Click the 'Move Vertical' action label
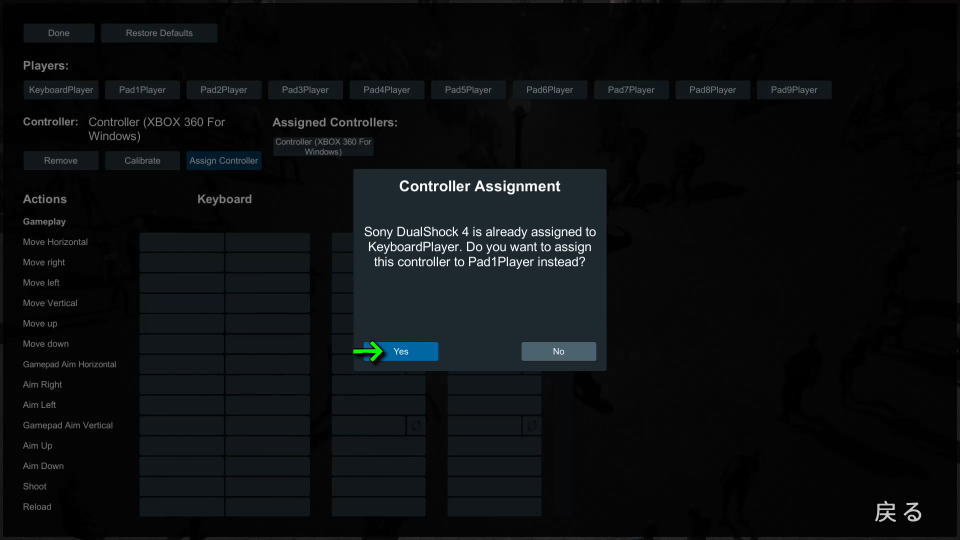This screenshot has height=540, width=960. point(50,303)
